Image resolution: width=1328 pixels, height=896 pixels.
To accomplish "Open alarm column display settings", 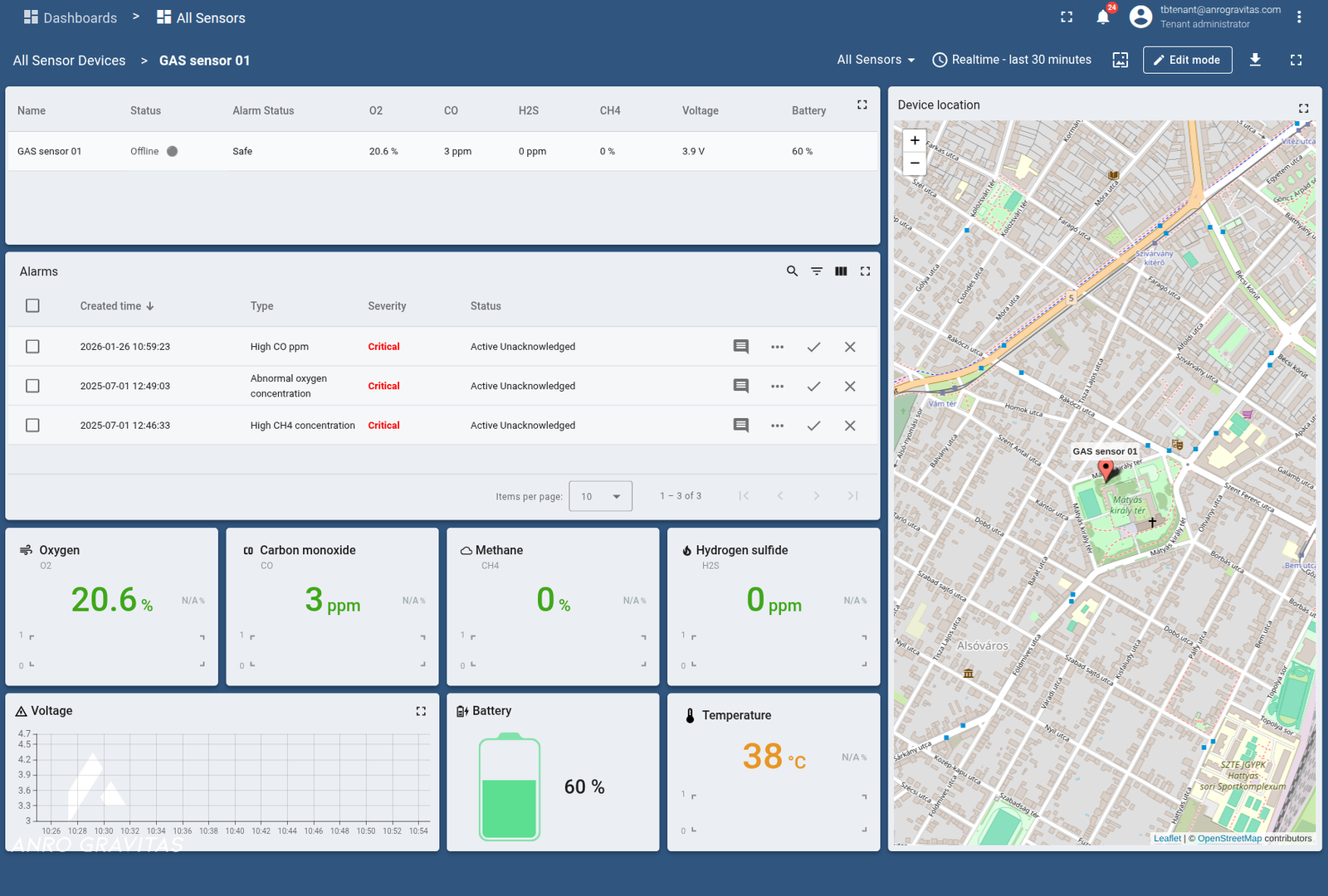I will click(841, 271).
